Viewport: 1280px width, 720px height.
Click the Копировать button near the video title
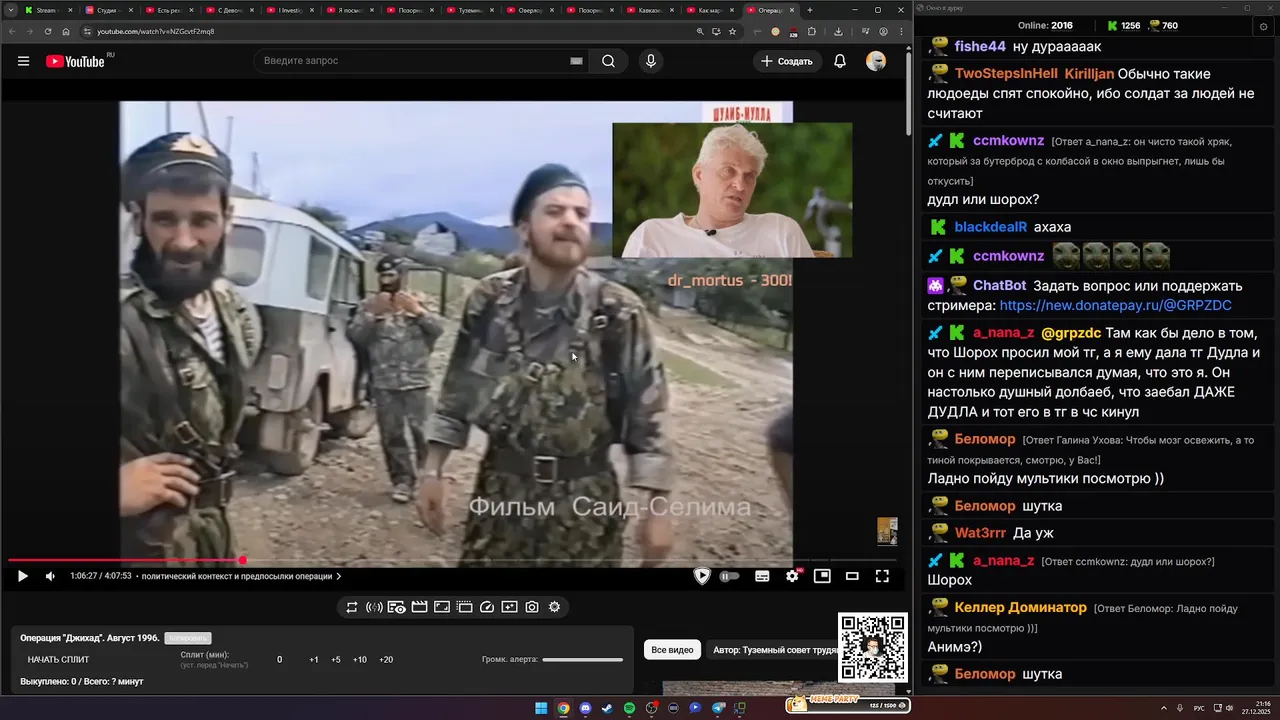(x=188, y=638)
